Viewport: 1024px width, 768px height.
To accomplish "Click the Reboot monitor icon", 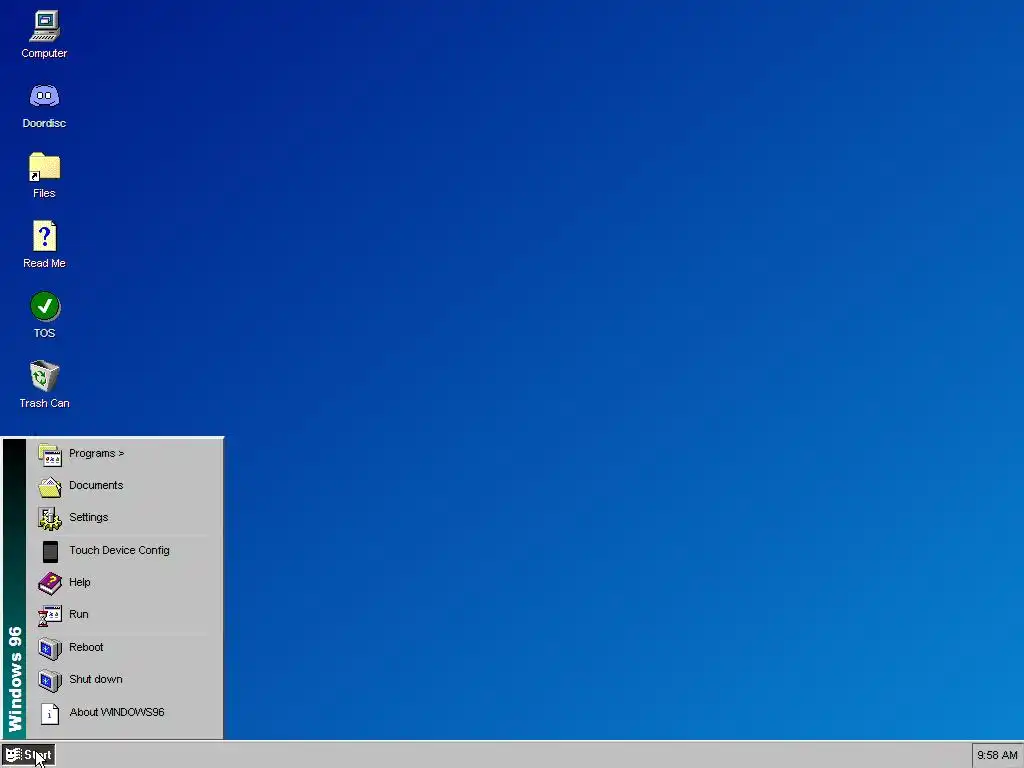I will point(50,648).
